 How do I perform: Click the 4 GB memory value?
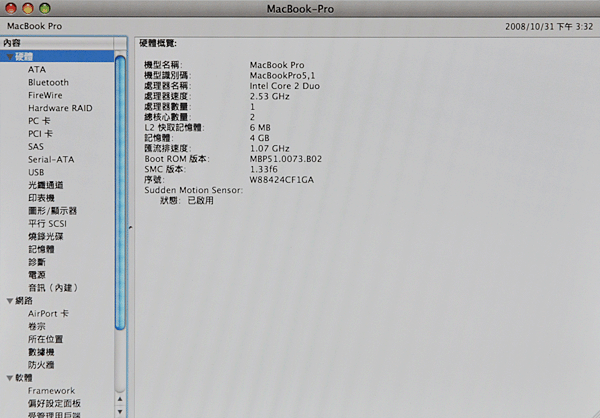tap(259, 138)
